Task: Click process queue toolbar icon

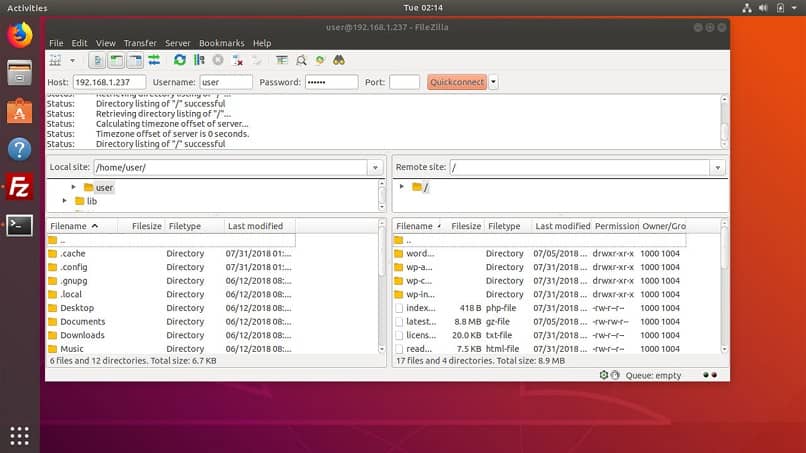Action: (x=199, y=60)
